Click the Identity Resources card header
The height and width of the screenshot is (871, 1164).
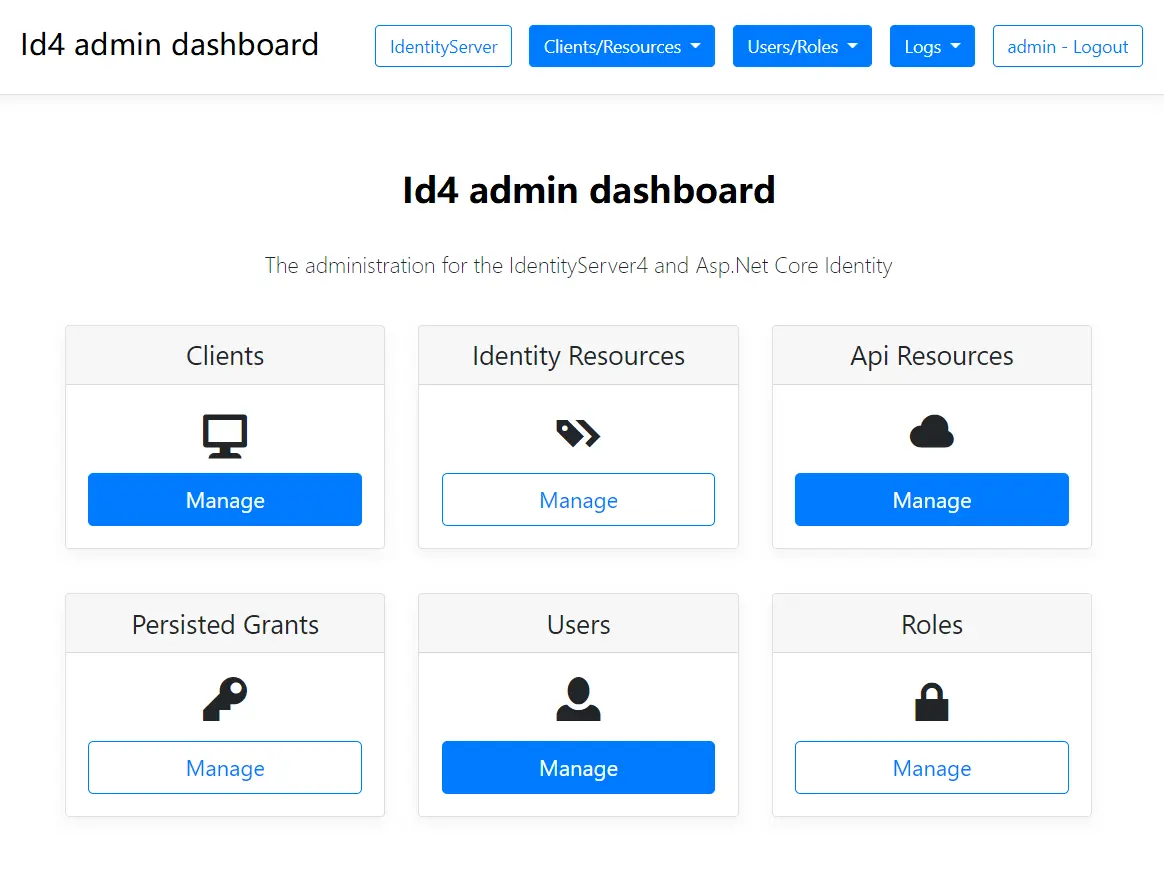tap(578, 356)
